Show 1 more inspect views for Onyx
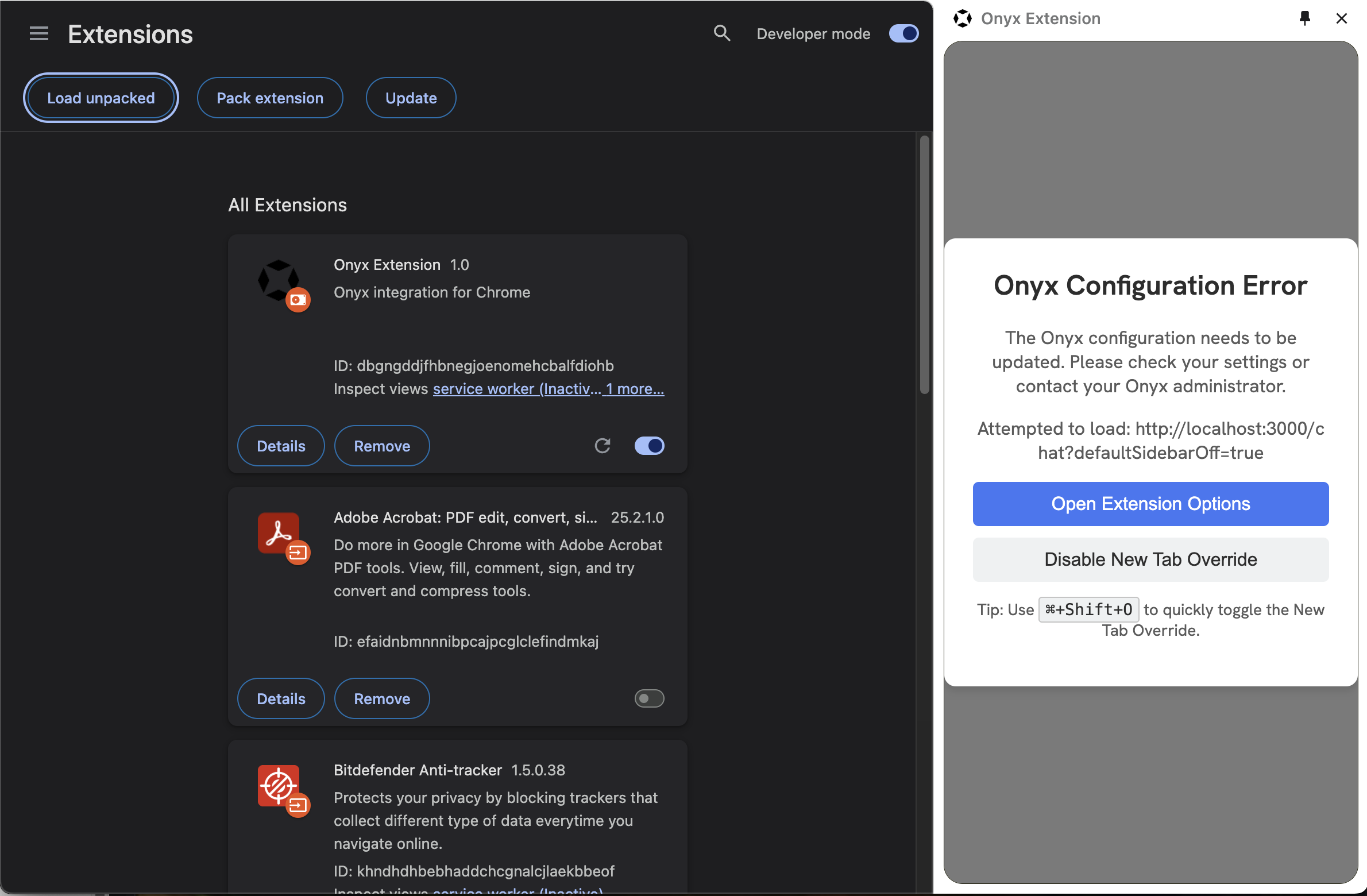1367x896 pixels. pos(635,389)
